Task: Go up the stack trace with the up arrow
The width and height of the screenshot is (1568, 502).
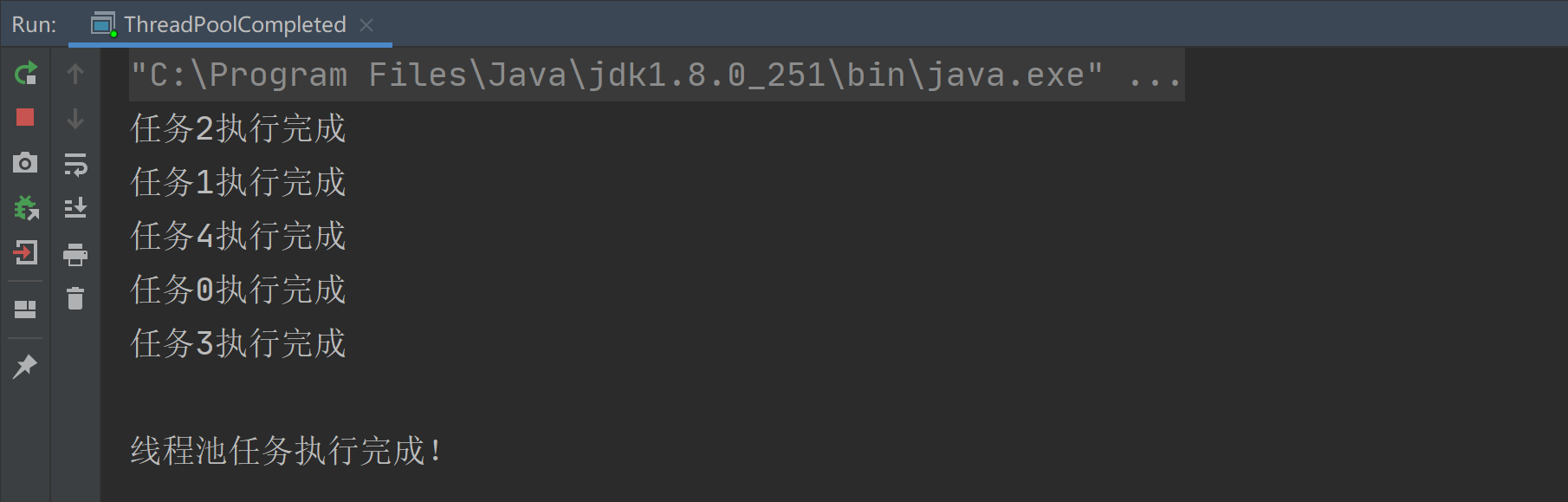Action: click(75, 74)
